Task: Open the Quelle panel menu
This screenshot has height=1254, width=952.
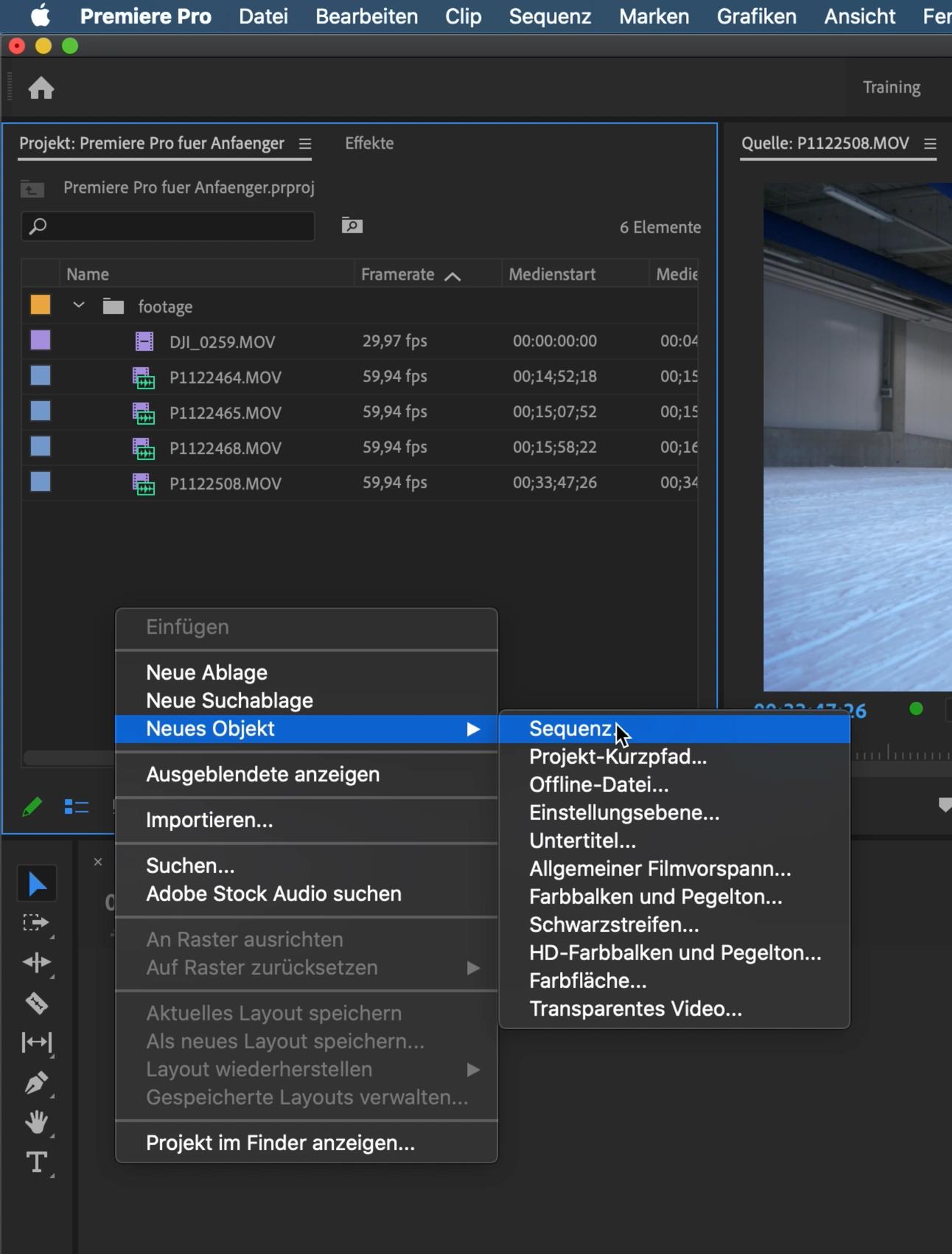Action: (930, 144)
